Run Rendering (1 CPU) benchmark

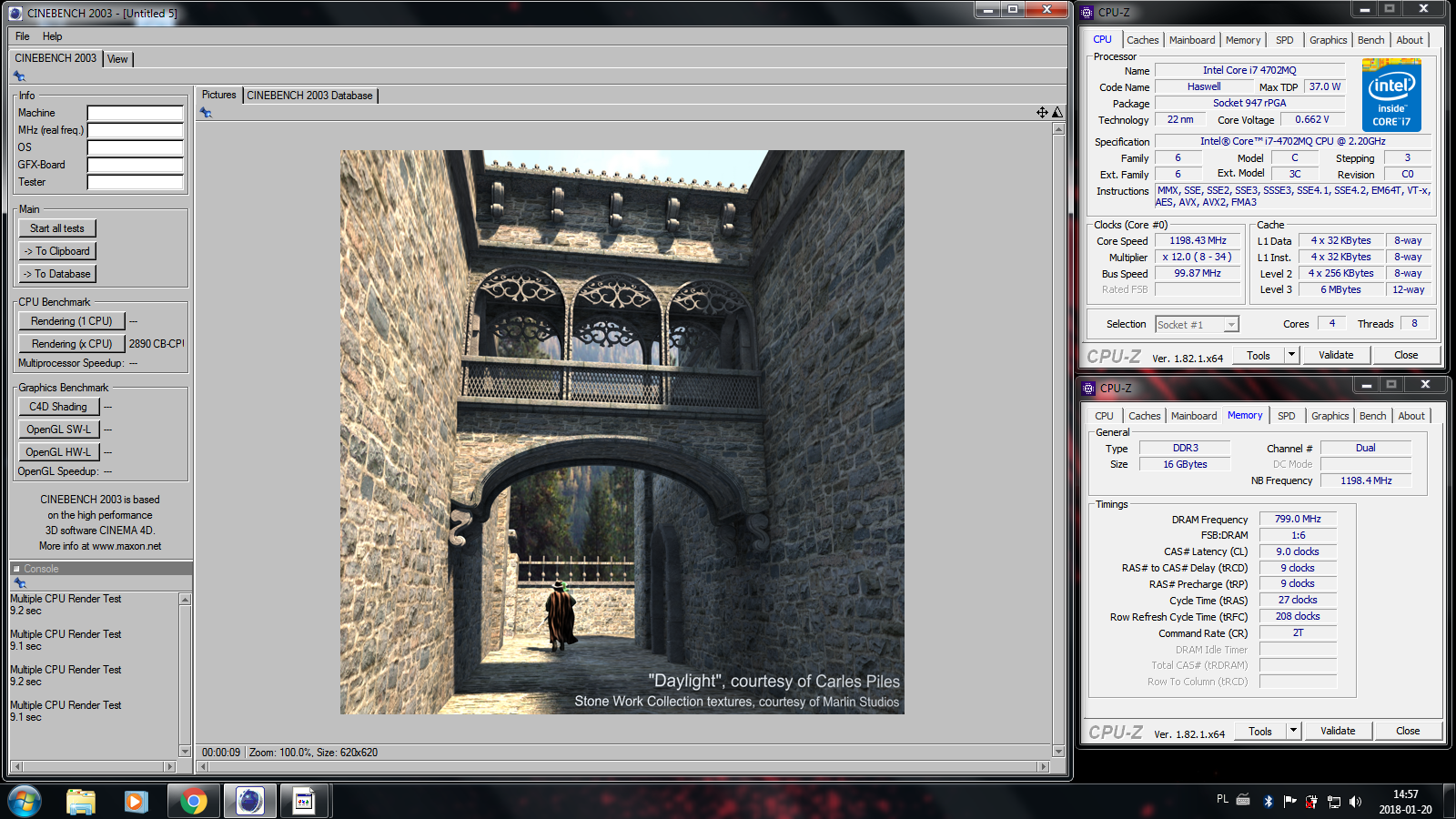72,321
